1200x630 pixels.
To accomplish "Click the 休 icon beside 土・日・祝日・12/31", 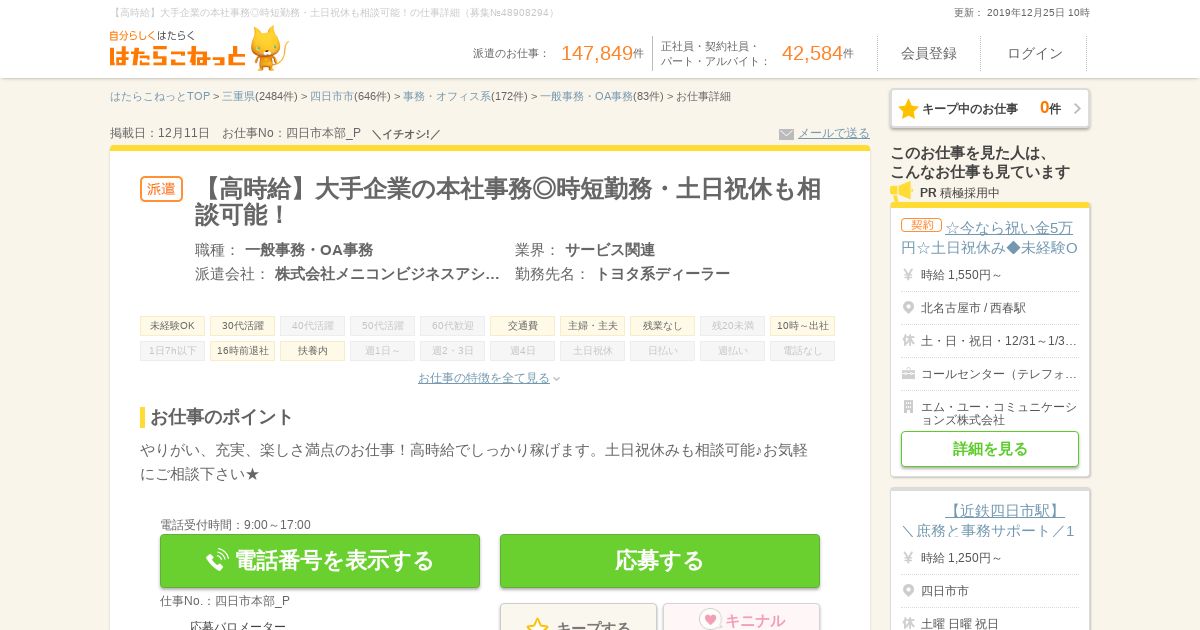I will [x=908, y=341].
